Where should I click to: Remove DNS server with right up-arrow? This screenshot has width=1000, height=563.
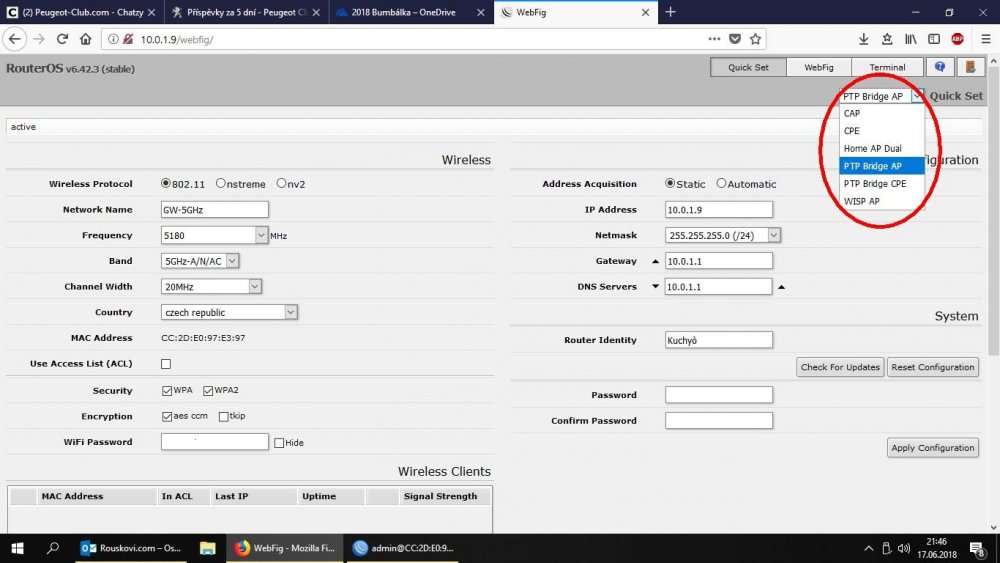coord(781,287)
